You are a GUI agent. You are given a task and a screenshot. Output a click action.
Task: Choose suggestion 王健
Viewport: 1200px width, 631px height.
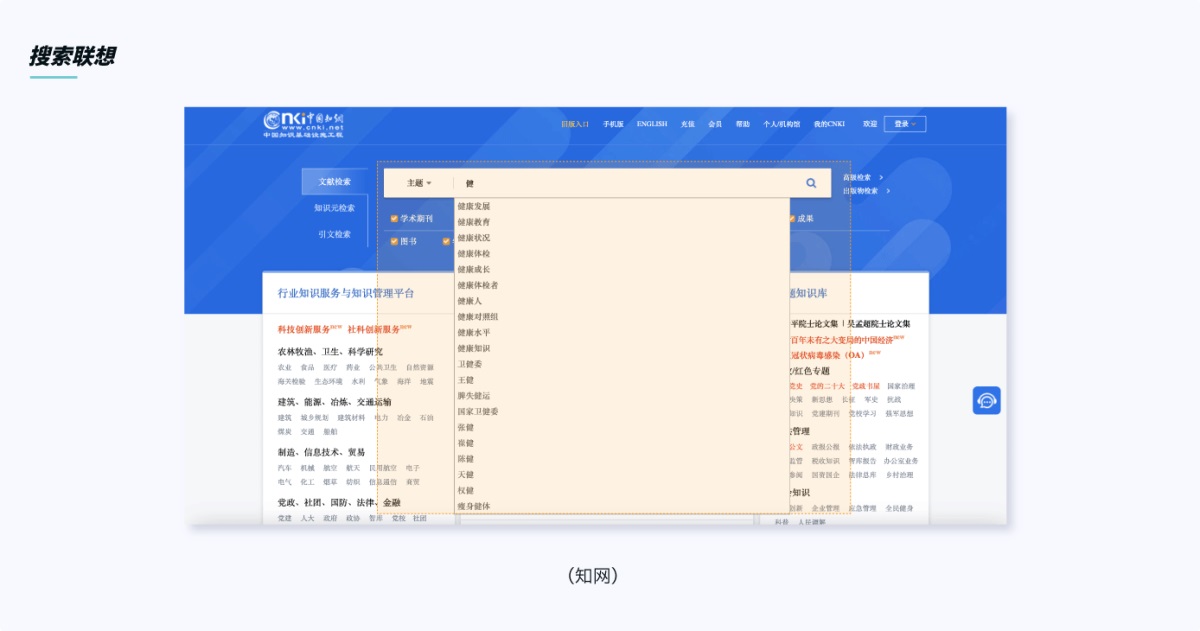[466, 380]
